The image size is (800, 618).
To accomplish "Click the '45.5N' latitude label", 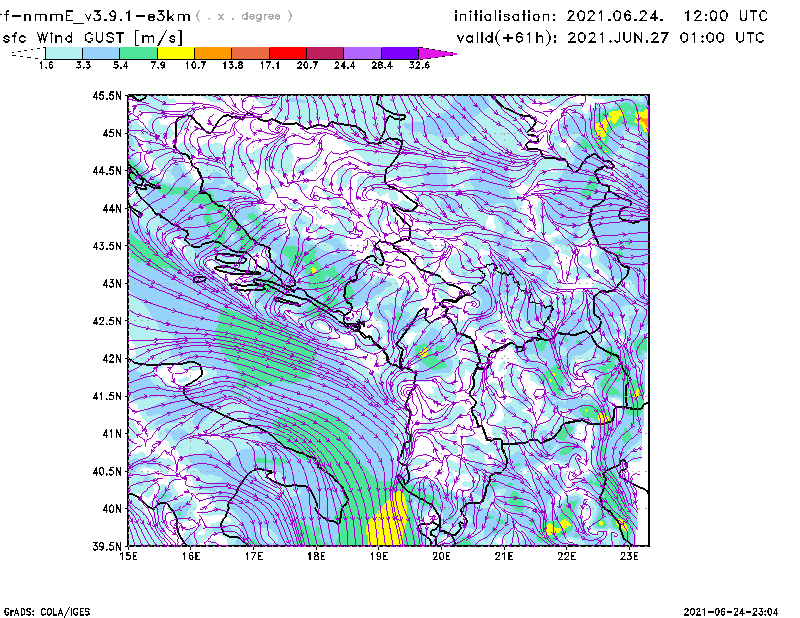I will [107, 95].
